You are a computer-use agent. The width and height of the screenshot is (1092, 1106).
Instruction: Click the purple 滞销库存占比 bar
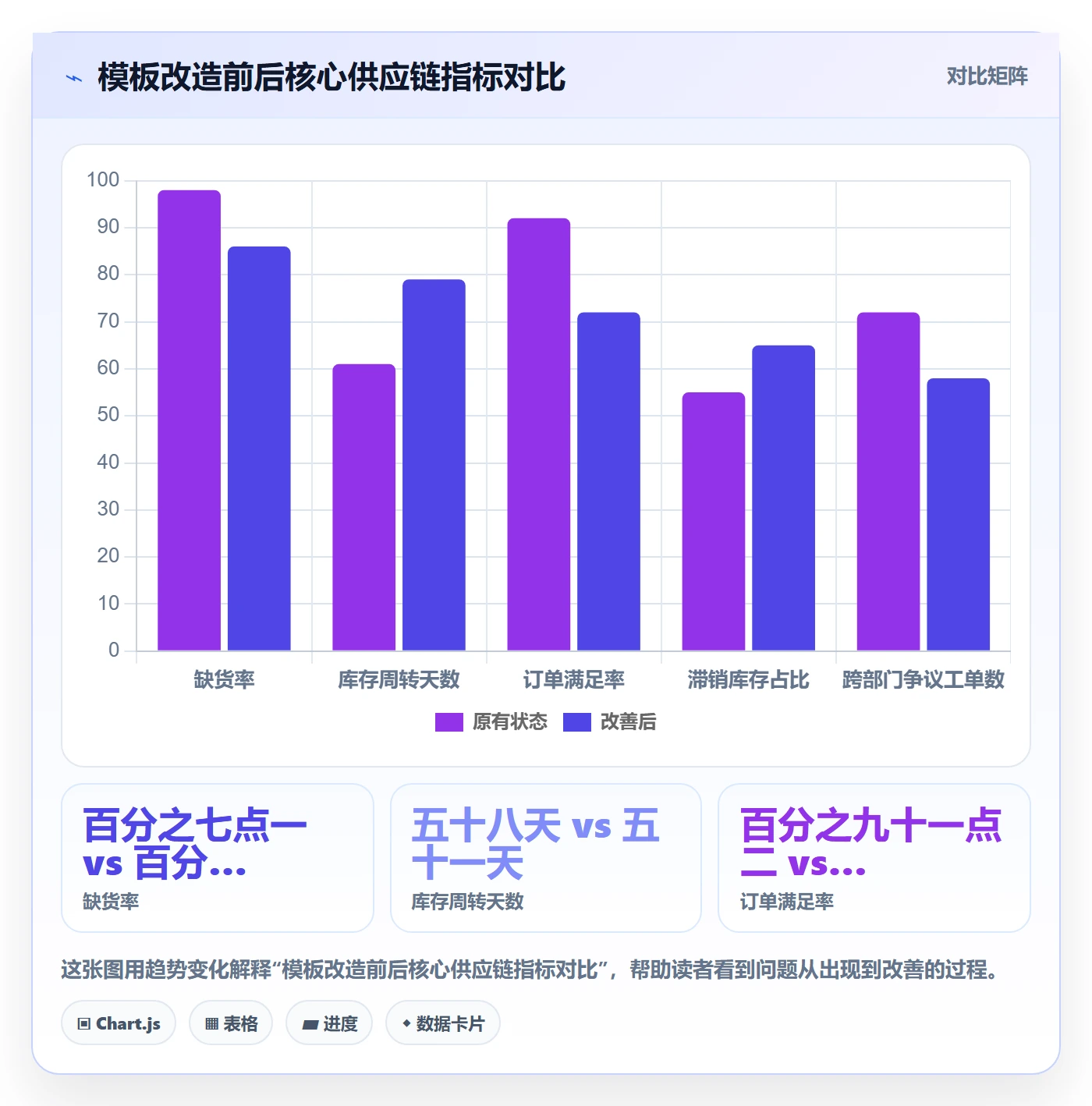pos(714,522)
